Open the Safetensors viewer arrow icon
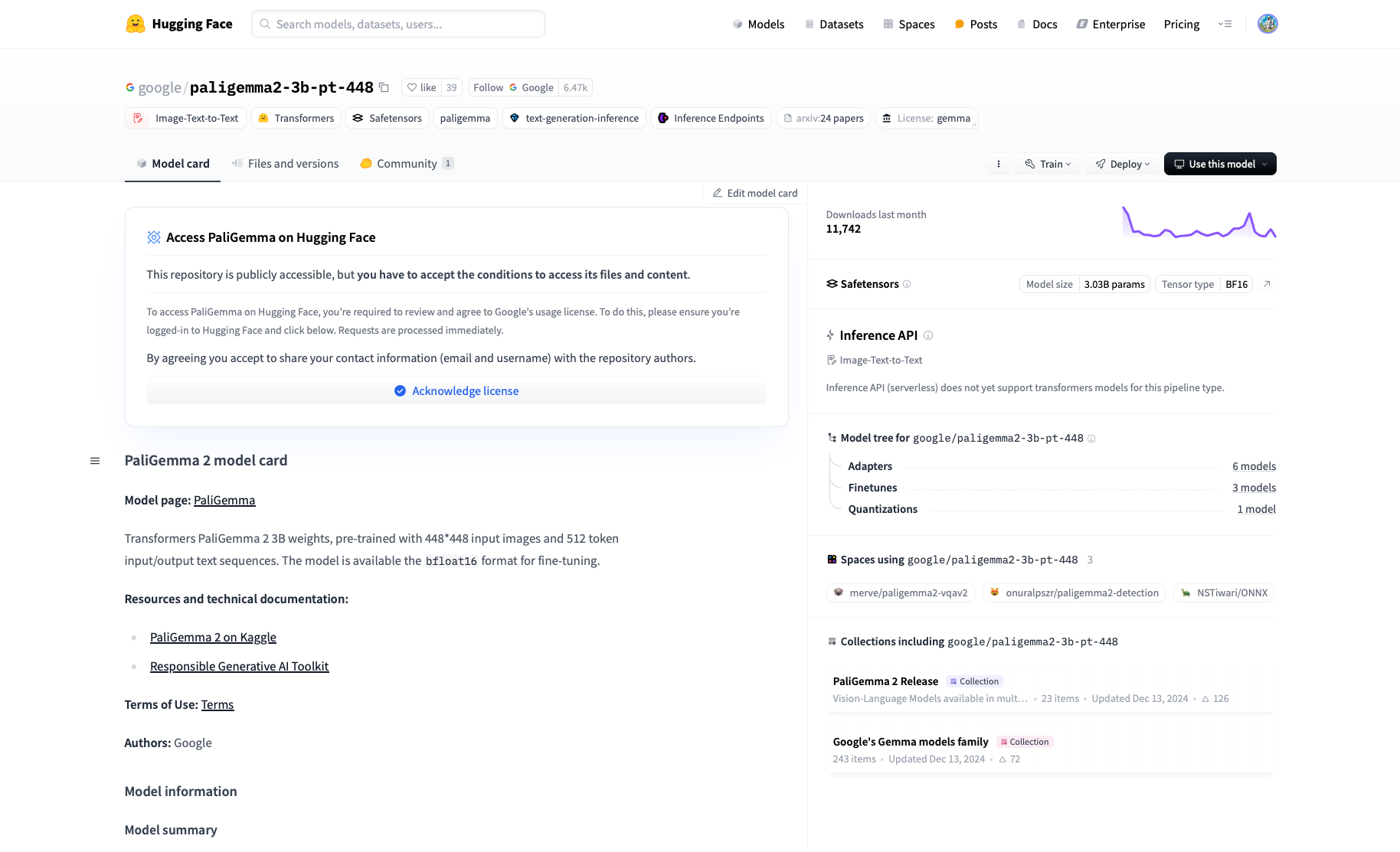Viewport: 1400px width, 852px height. pos(1267,284)
